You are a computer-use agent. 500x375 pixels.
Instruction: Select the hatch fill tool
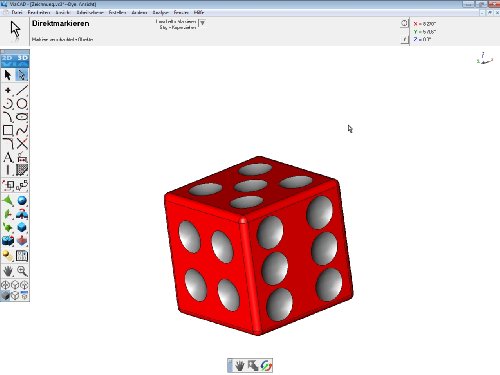point(22,170)
